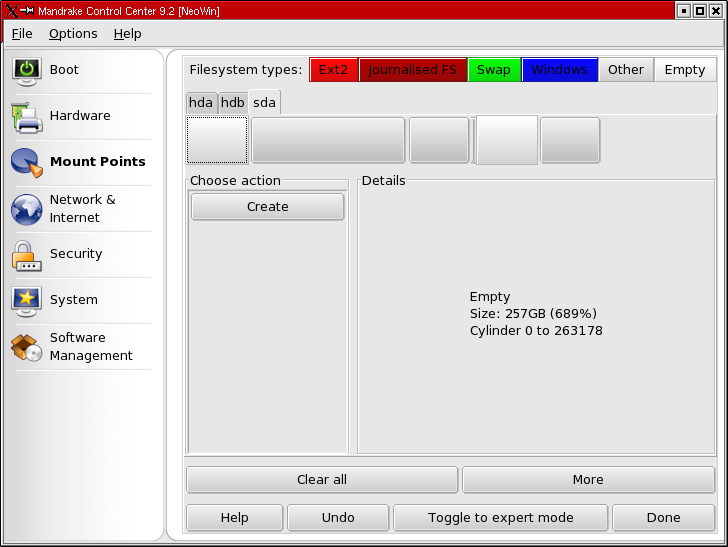The height and width of the screenshot is (547, 728).
Task: Open the Help menu
Action: click(127, 33)
